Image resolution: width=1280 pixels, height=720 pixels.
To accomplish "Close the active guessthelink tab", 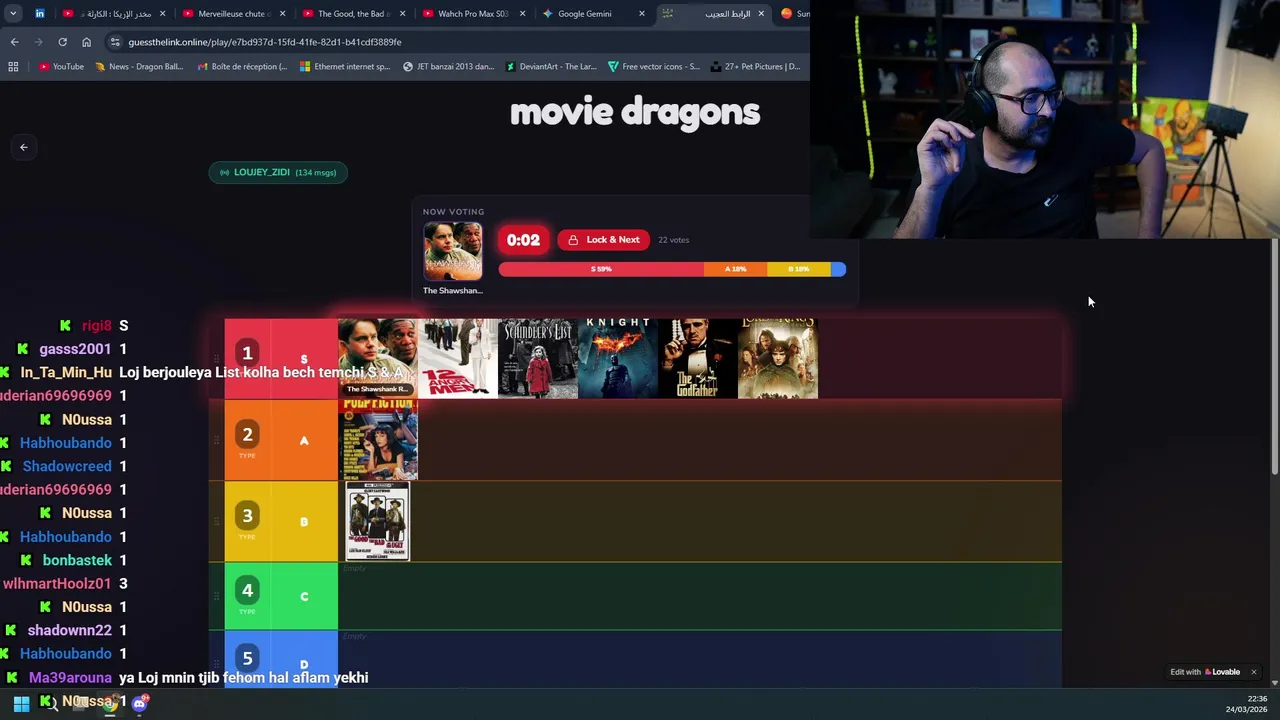I will (761, 14).
